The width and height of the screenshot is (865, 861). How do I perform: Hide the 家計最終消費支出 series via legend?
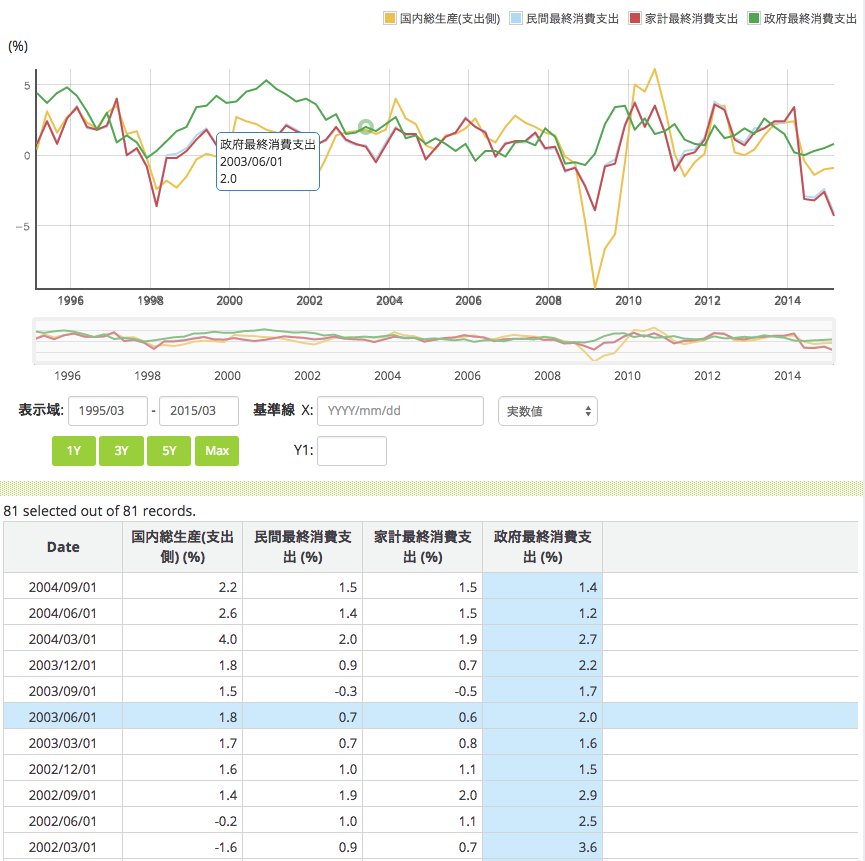click(636, 19)
